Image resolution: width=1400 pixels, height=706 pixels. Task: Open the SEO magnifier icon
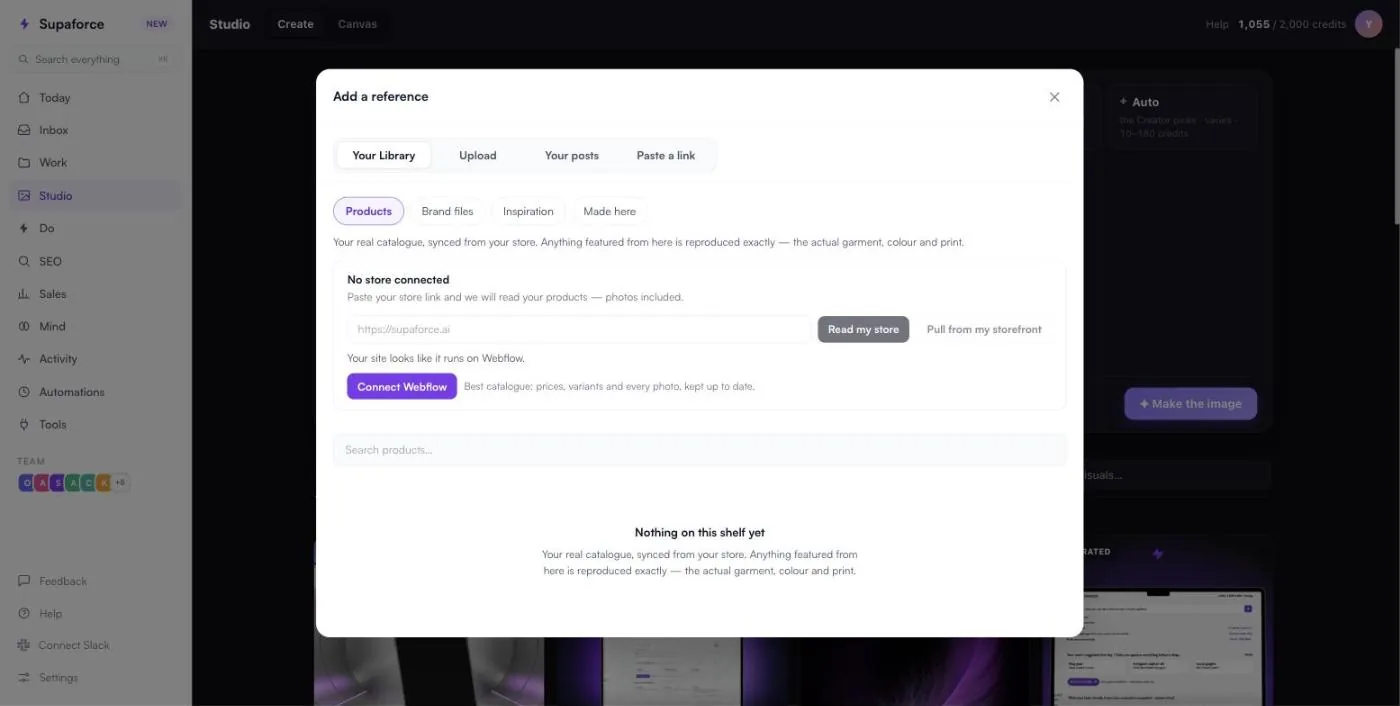24,261
